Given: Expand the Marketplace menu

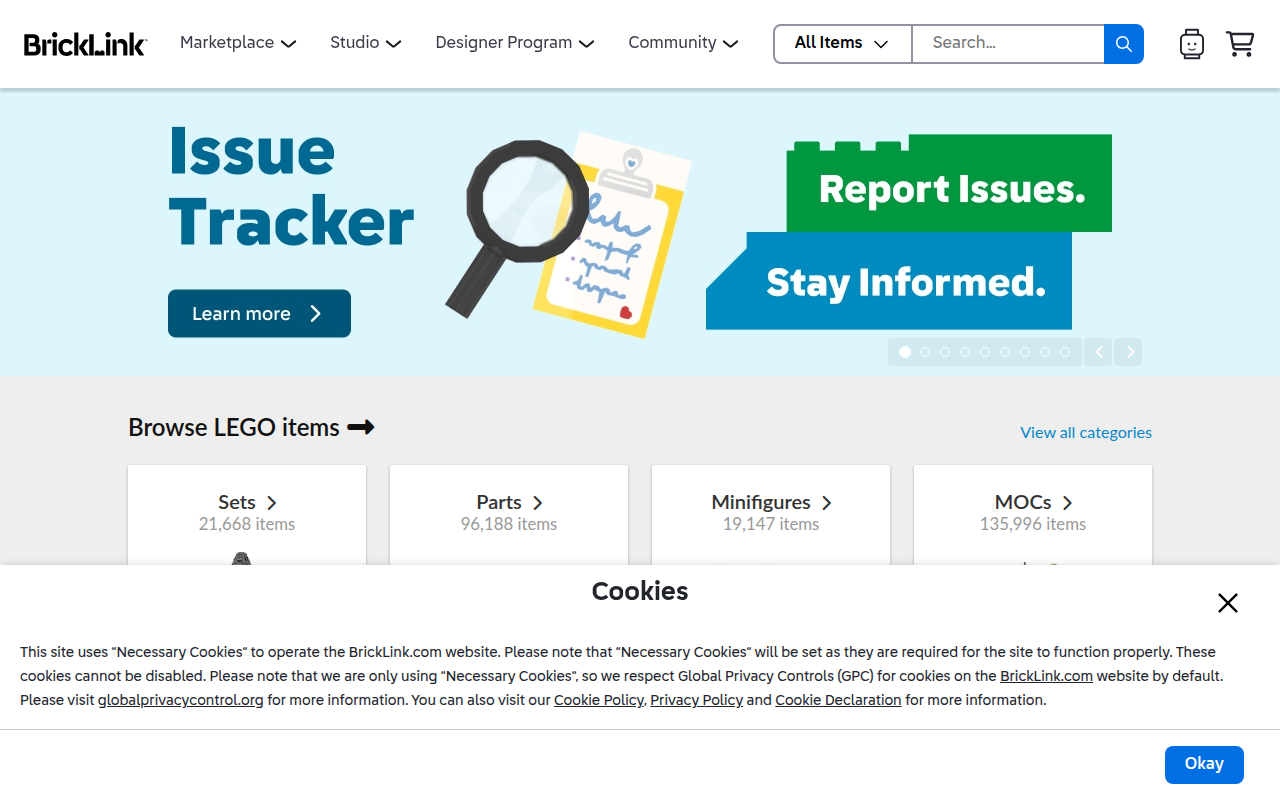Looking at the screenshot, I should point(238,43).
